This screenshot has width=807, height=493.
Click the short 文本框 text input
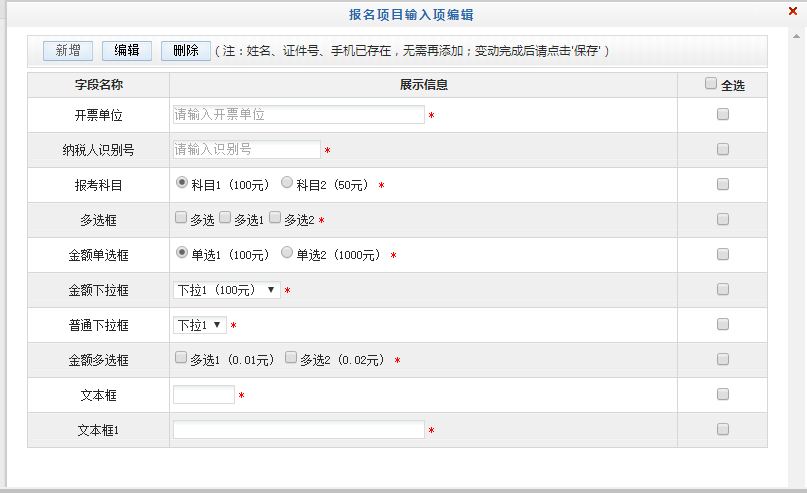pyautogui.click(x=204, y=395)
